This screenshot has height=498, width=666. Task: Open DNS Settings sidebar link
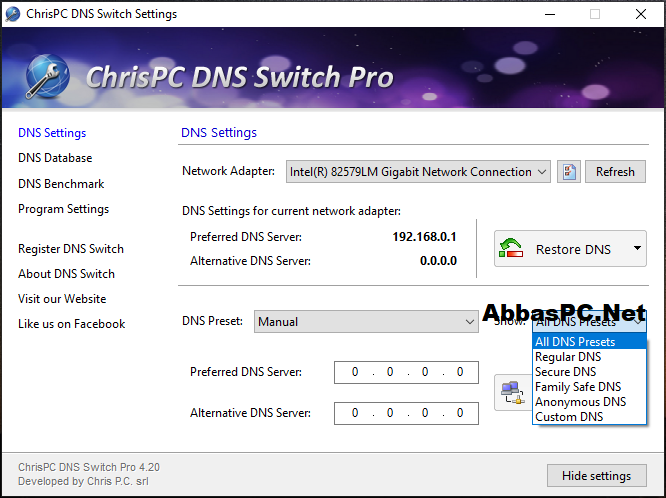tap(52, 133)
